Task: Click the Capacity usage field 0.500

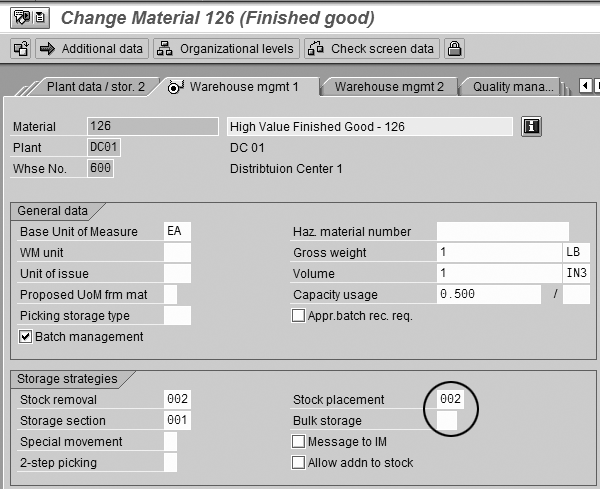Action: 489,295
